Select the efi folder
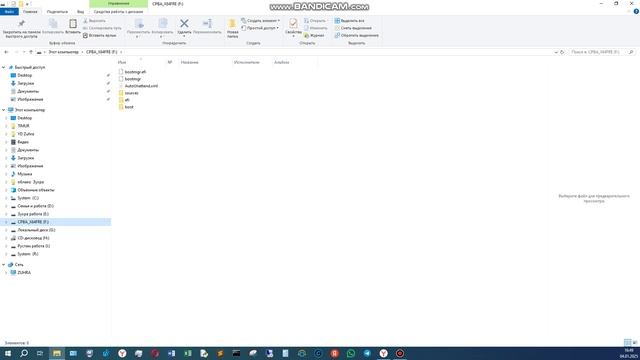Screen dimensions: 640x360 127,100
